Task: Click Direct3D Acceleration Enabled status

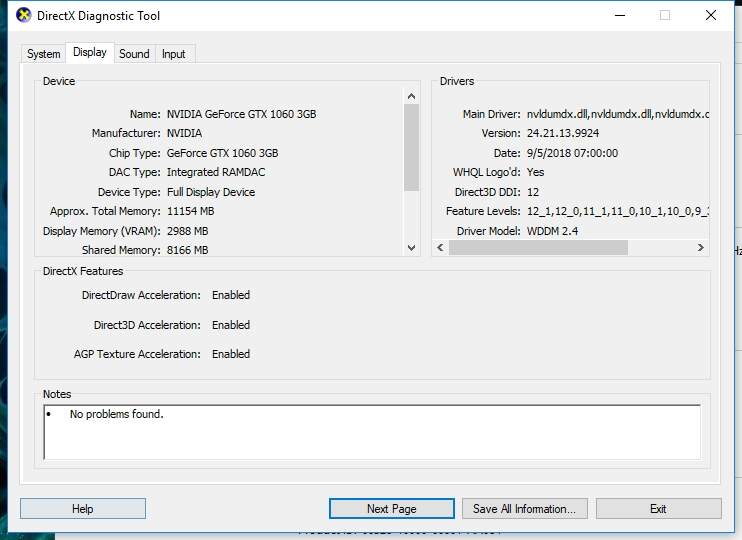Action: point(231,325)
